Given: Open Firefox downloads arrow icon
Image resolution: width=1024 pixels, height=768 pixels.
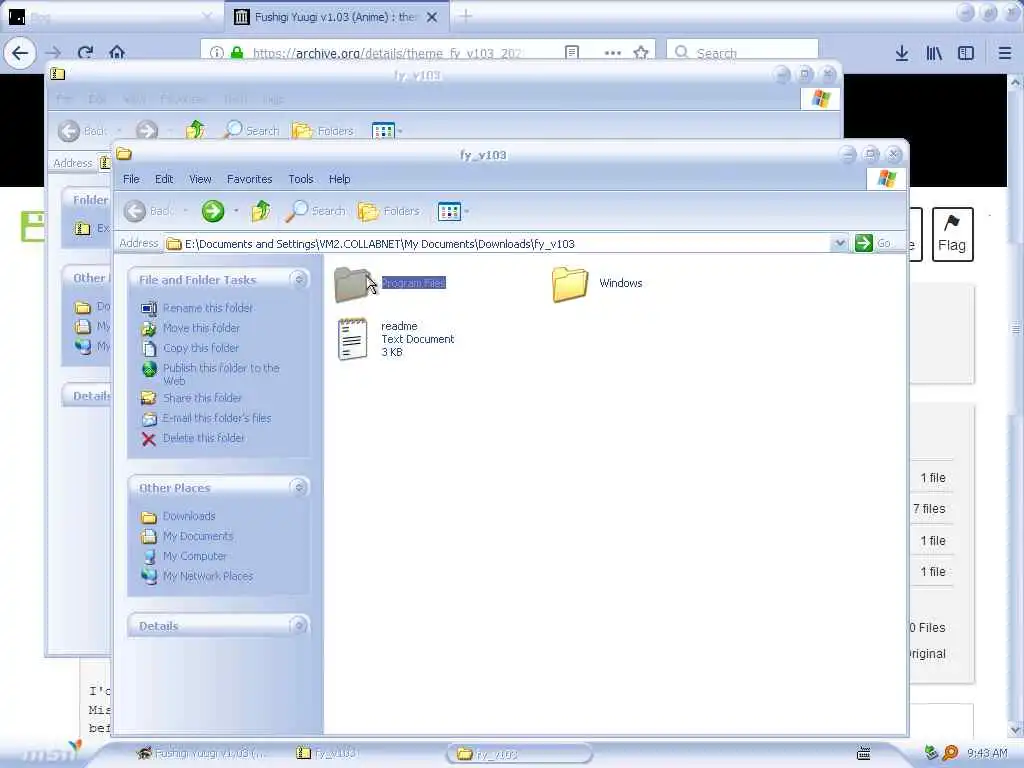Looking at the screenshot, I should click(902, 53).
